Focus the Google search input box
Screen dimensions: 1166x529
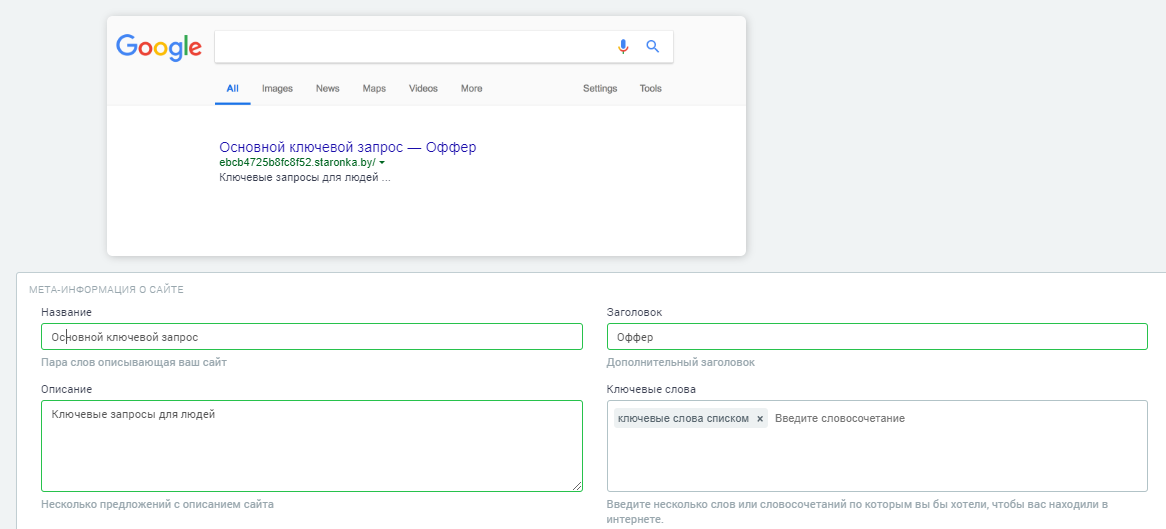point(412,46)
